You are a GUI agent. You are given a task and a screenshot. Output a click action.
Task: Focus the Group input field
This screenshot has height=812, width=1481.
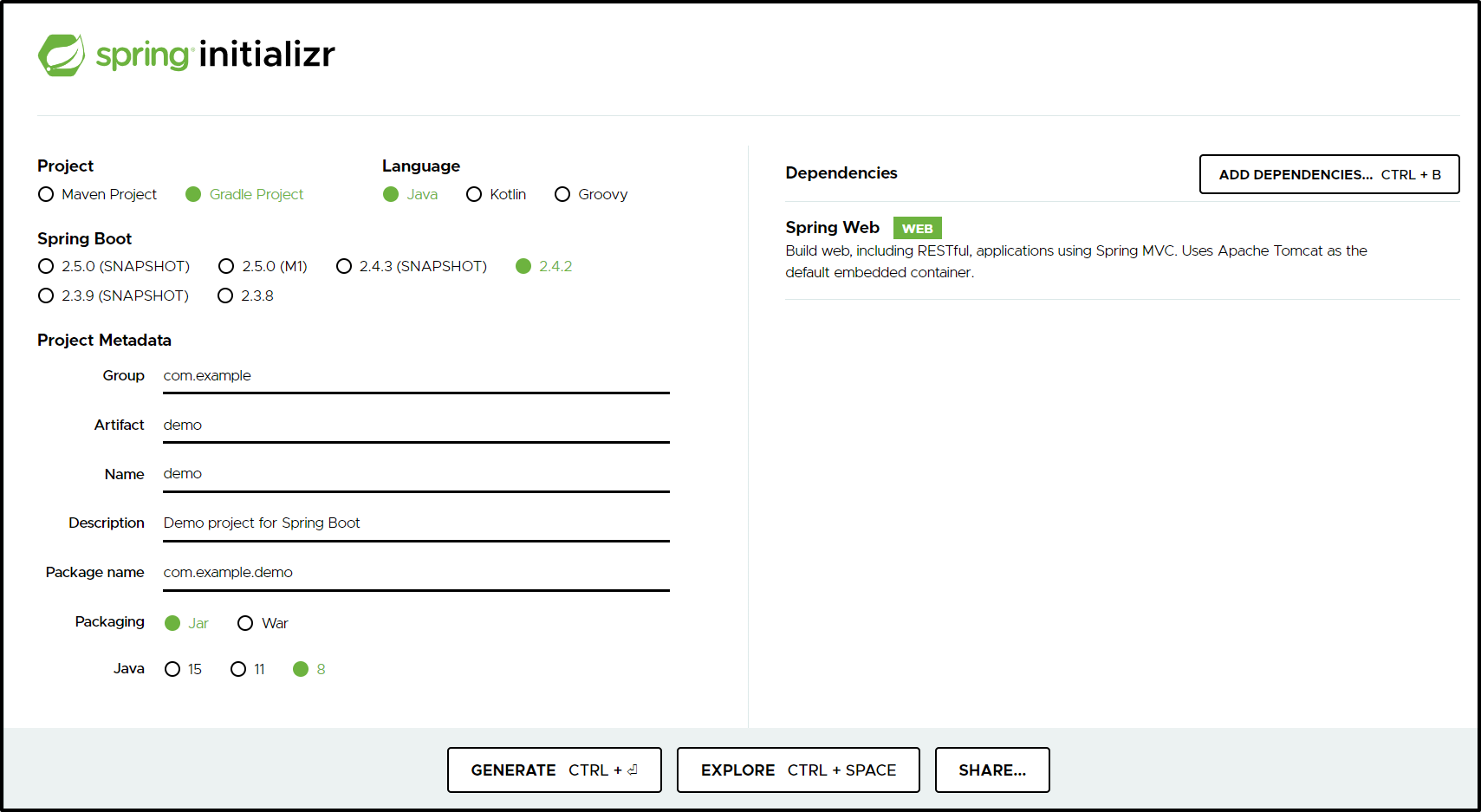[416, 376]
